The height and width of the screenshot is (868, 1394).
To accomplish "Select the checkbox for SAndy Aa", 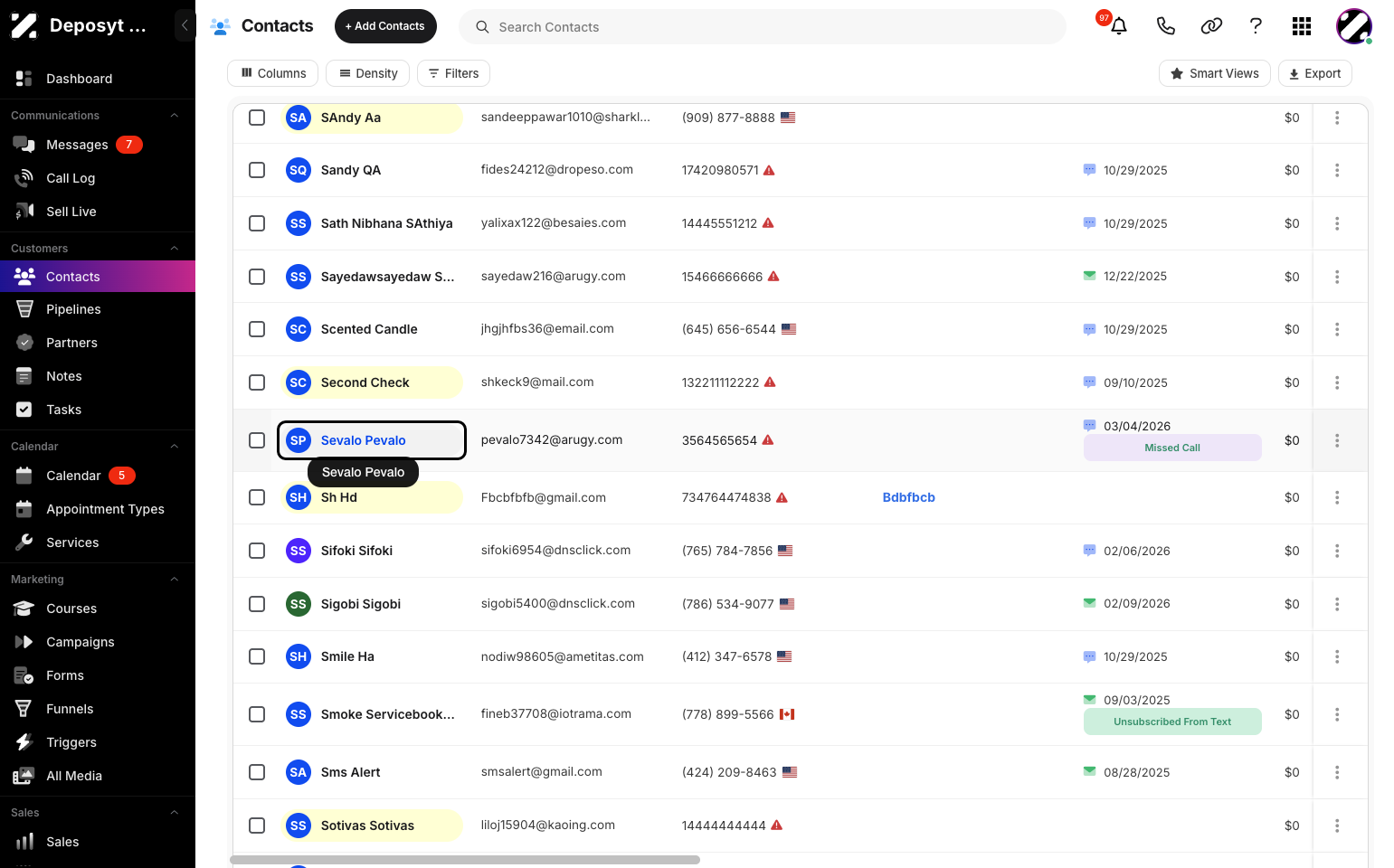I will tap(257, 118).
